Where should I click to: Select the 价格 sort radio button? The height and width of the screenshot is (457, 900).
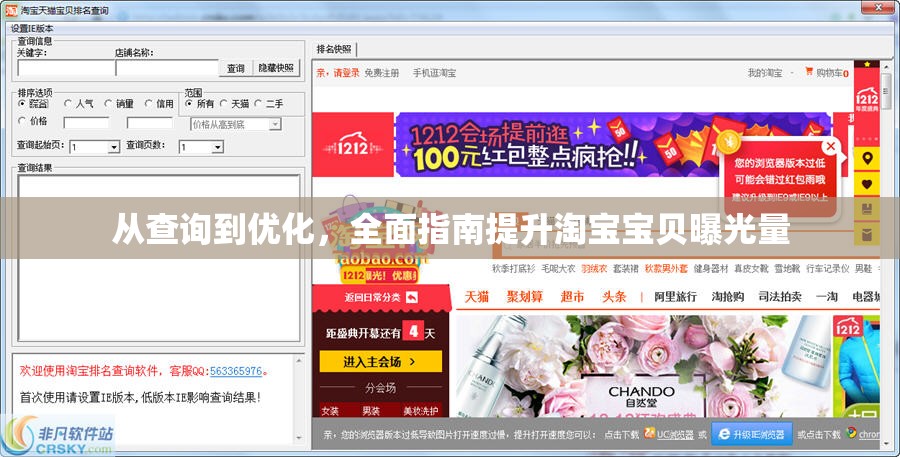click(x=22, y=121)
